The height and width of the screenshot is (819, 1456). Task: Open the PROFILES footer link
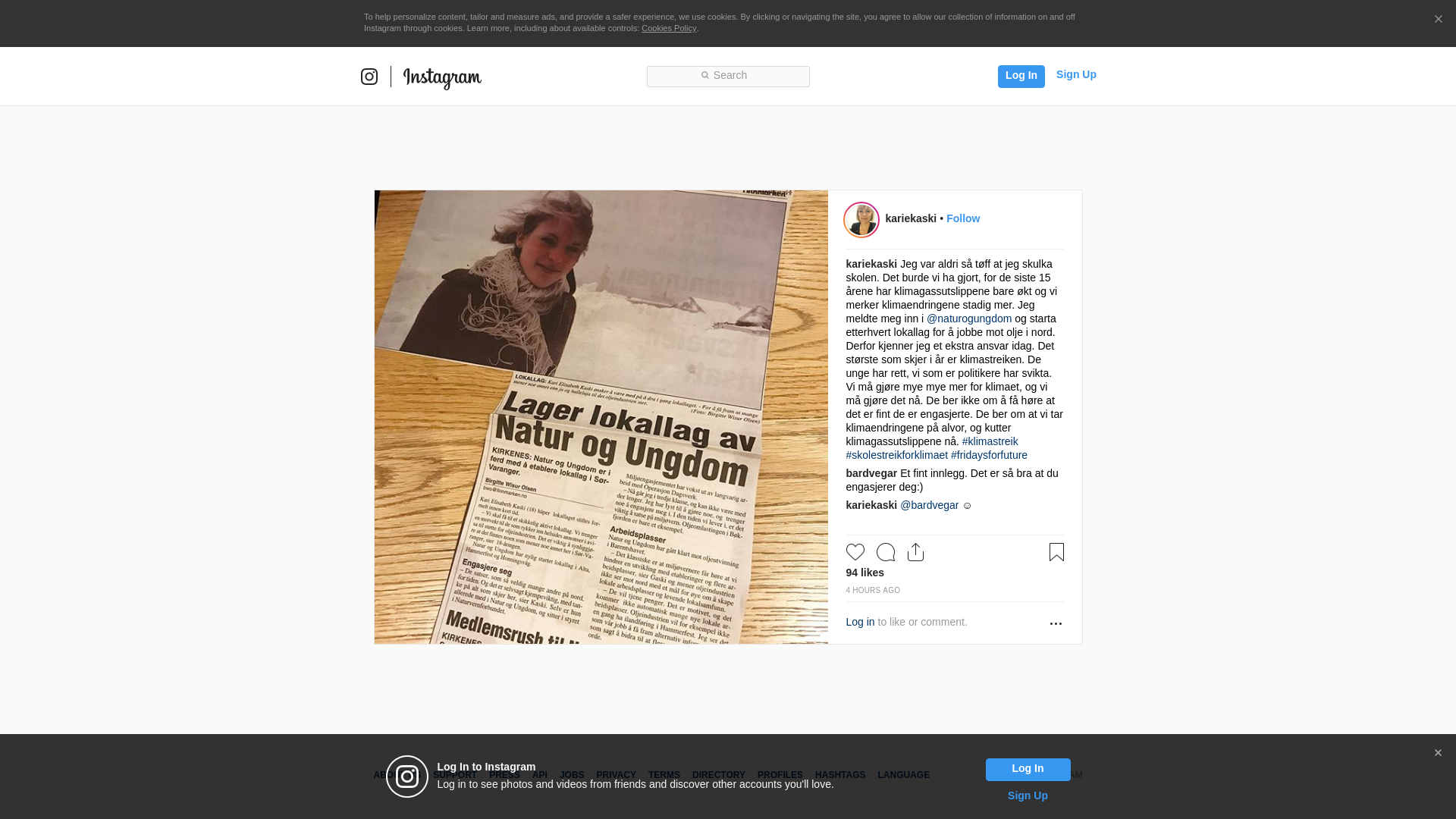click(x=780, y=775)
